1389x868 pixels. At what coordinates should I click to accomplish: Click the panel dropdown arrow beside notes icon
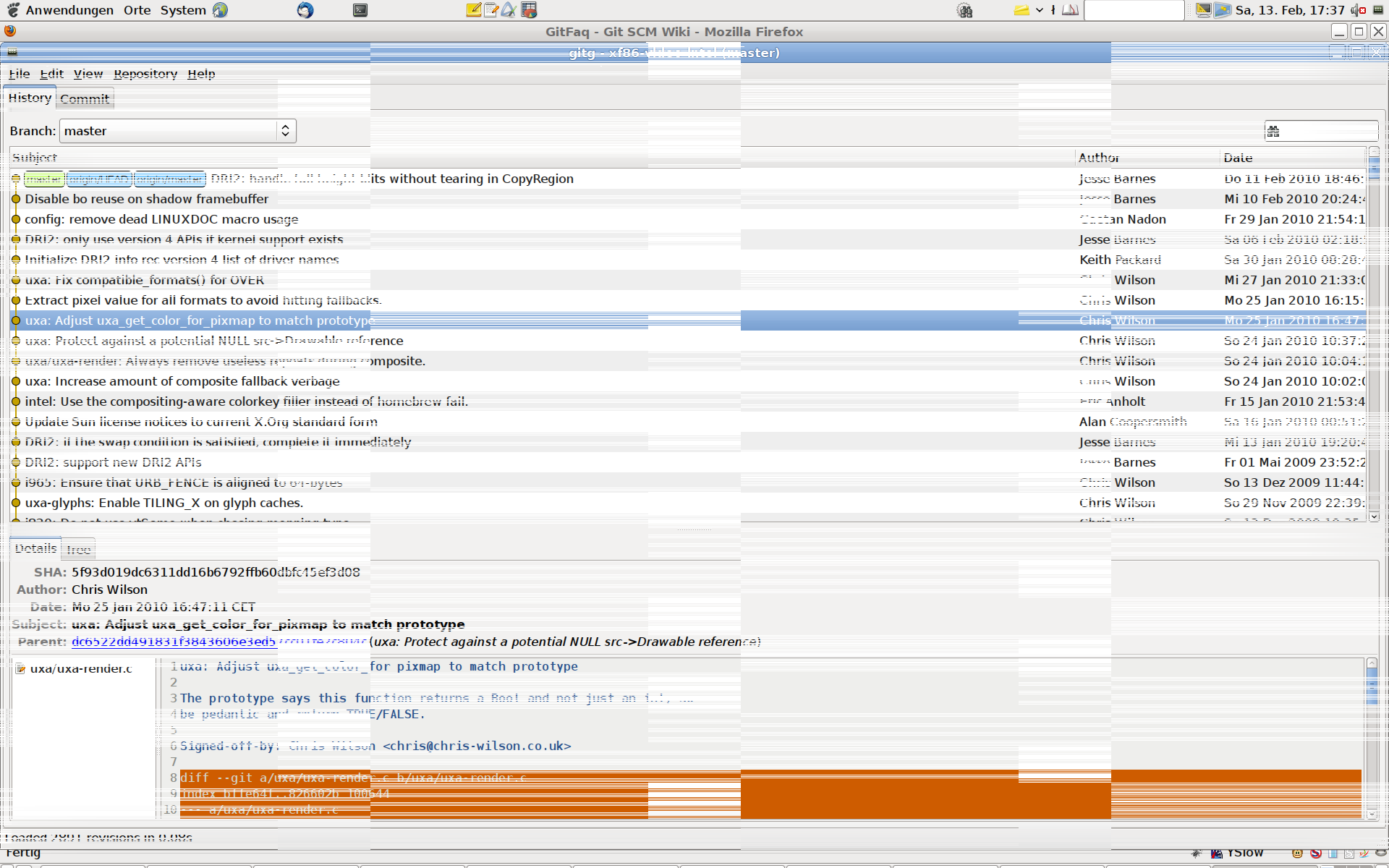1040,10
